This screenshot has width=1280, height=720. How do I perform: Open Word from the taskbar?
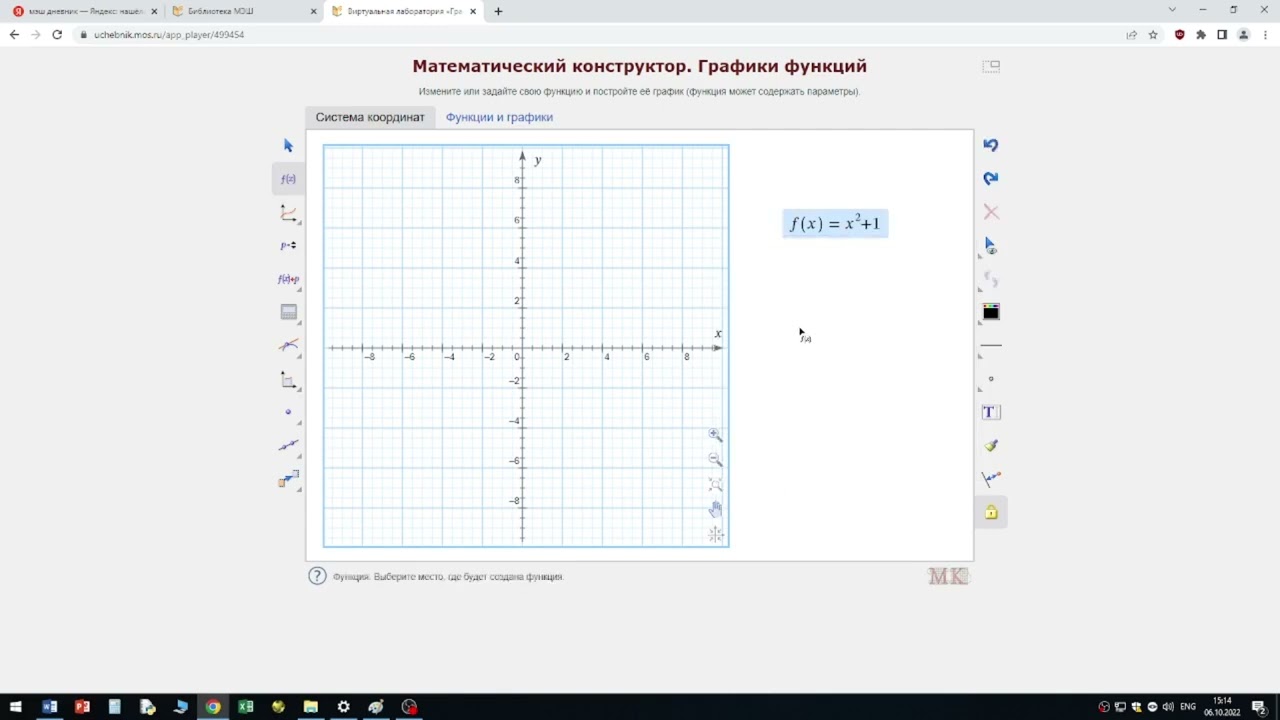pos(49,707)
